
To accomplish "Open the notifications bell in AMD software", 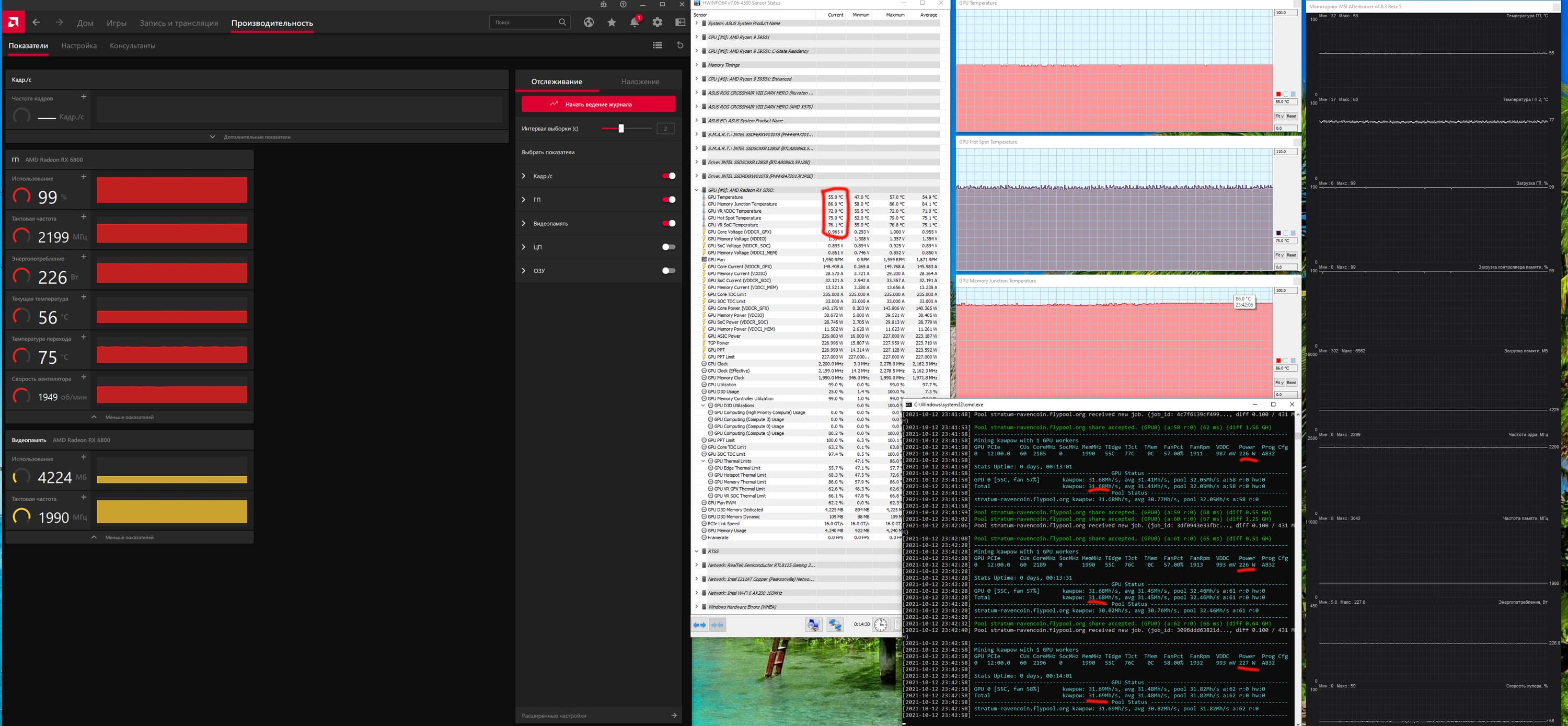I will point(635,22).
